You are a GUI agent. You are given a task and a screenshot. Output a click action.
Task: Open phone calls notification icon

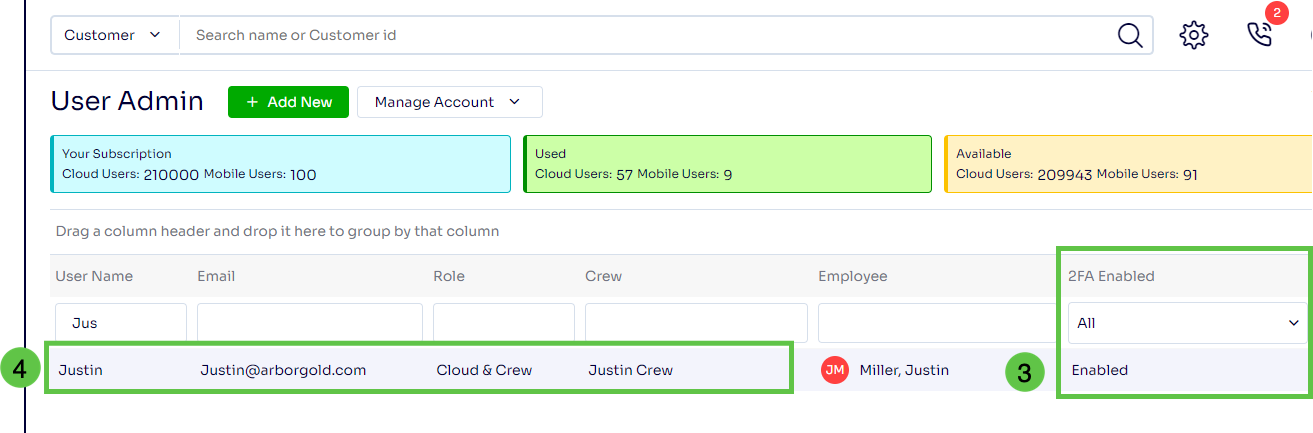point(1260,34)
